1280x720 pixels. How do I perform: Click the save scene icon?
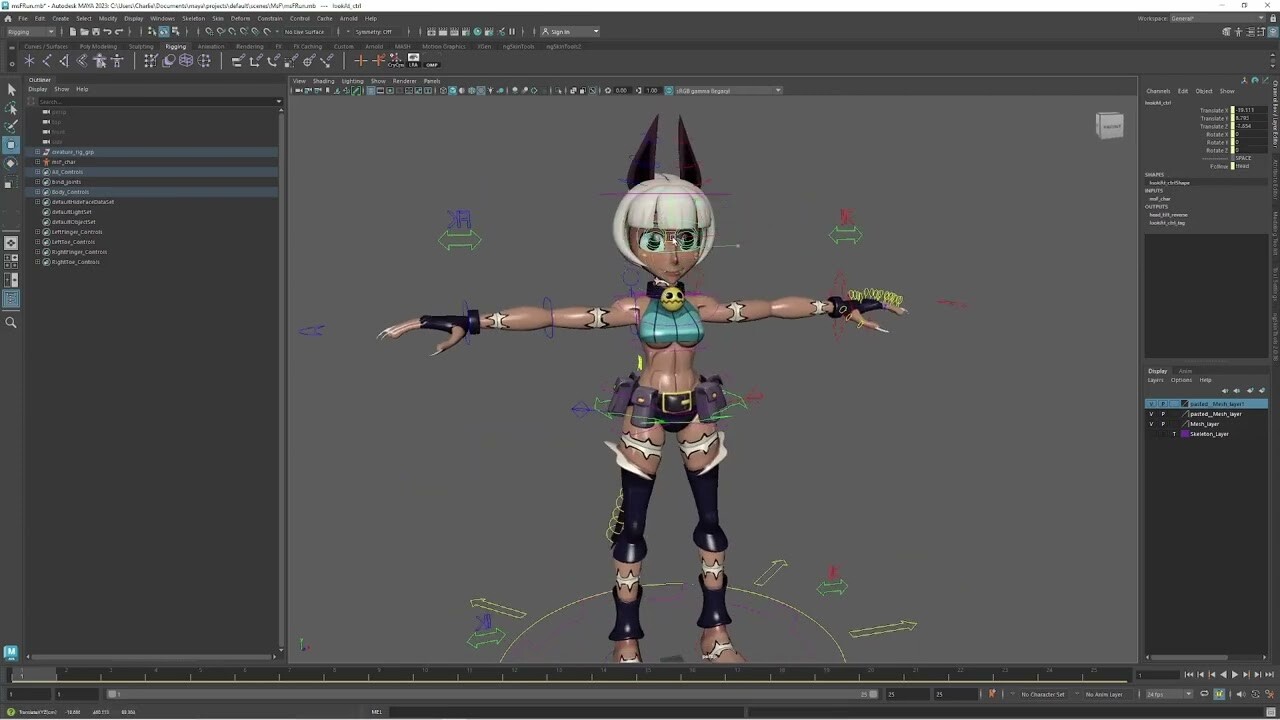(95, 31)
